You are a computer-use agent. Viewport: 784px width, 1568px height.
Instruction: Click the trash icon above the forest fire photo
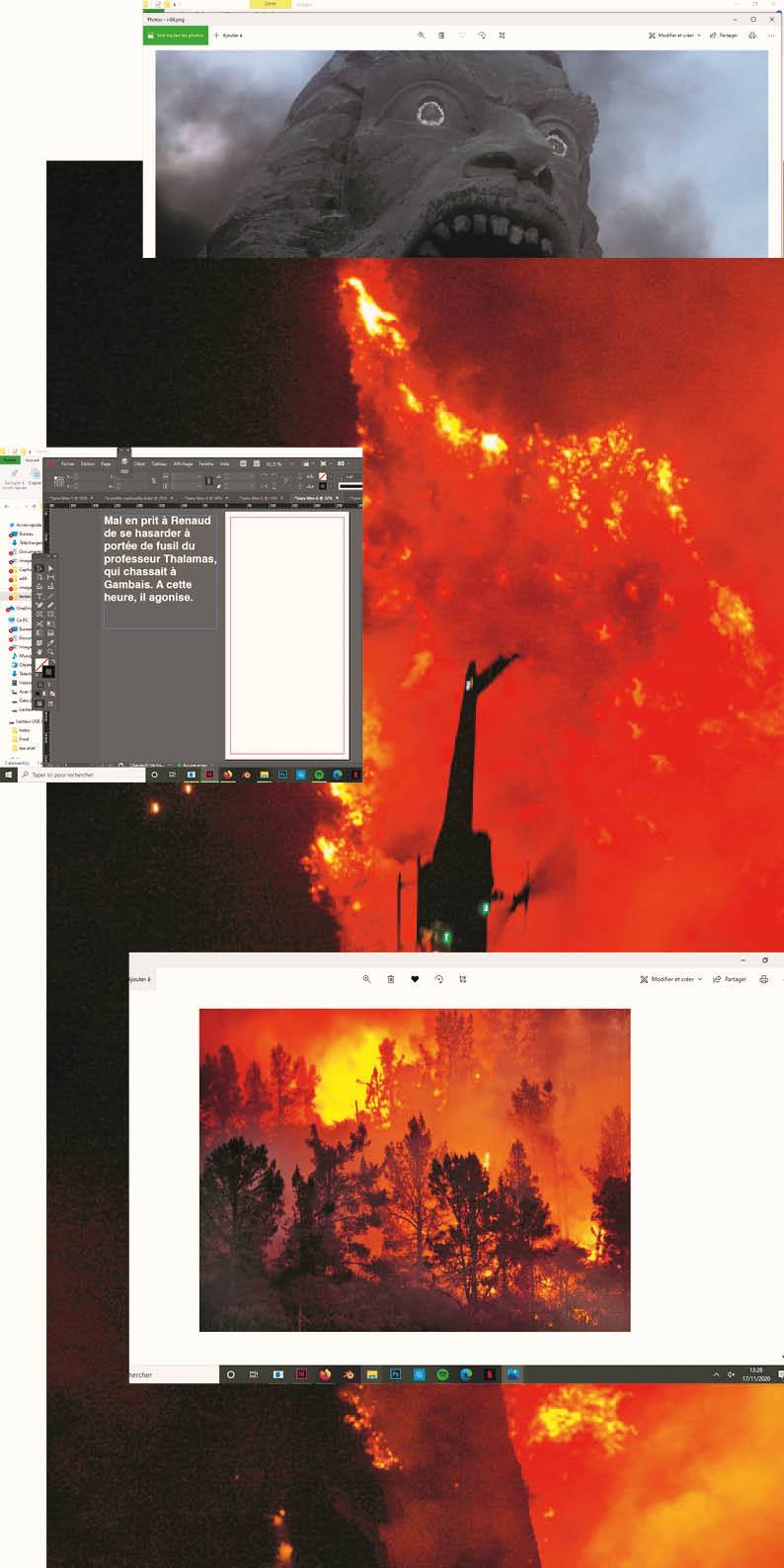coord(391,979)
